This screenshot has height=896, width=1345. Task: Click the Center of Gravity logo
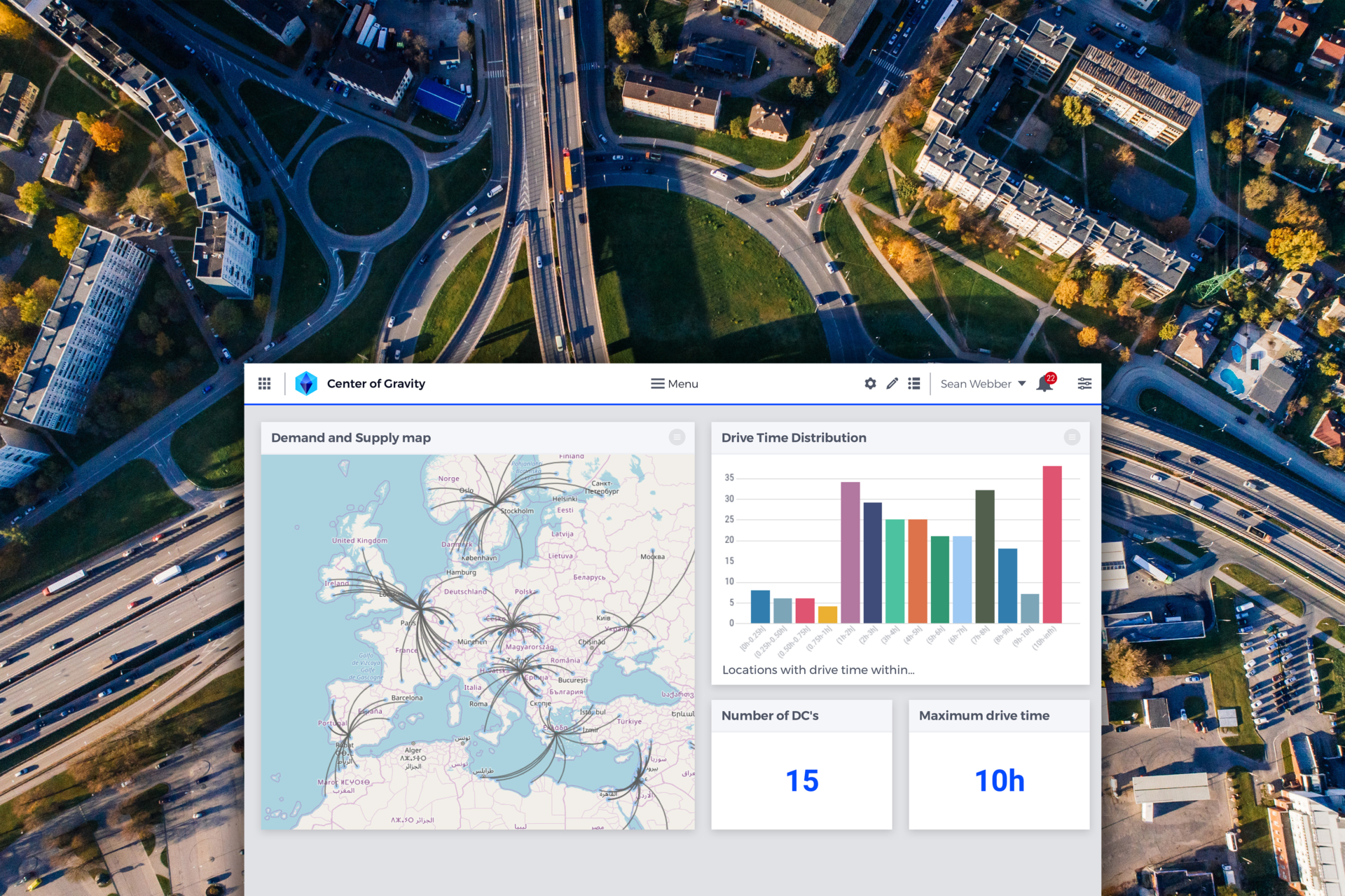point(306,383)
